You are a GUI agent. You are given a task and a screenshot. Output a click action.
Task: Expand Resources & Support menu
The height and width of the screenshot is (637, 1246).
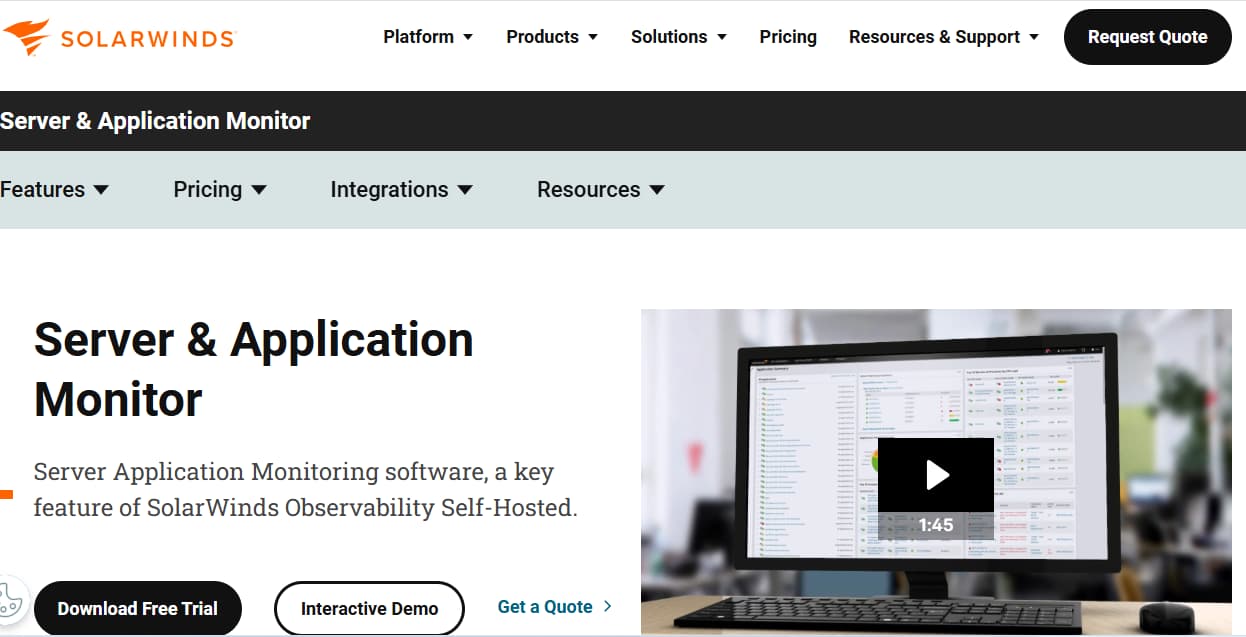tap(944, 37)
